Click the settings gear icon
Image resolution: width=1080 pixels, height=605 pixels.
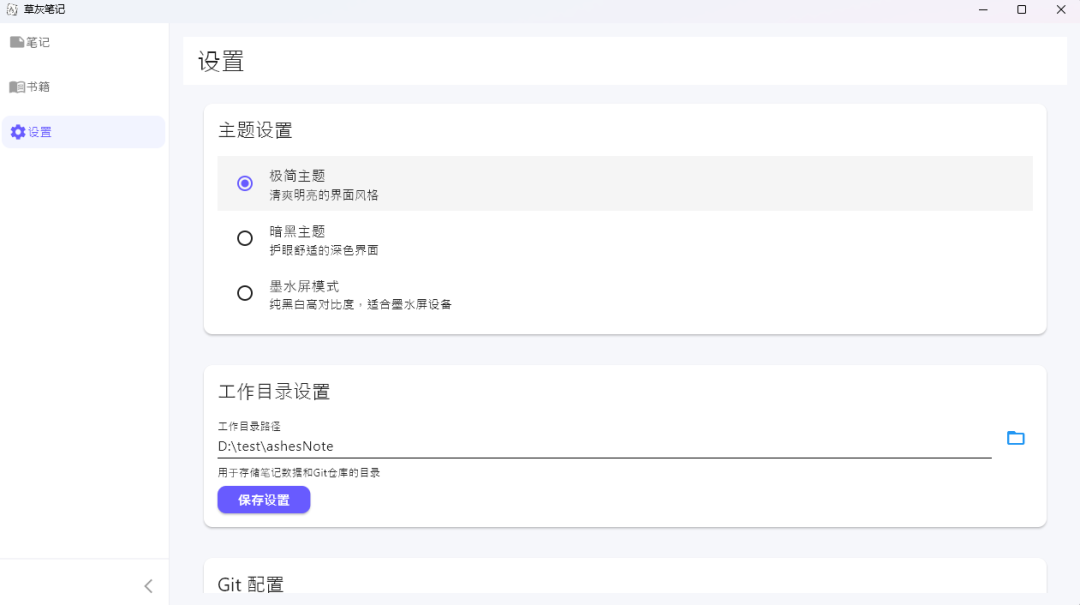pyautogui.click(x=18, y=132)
